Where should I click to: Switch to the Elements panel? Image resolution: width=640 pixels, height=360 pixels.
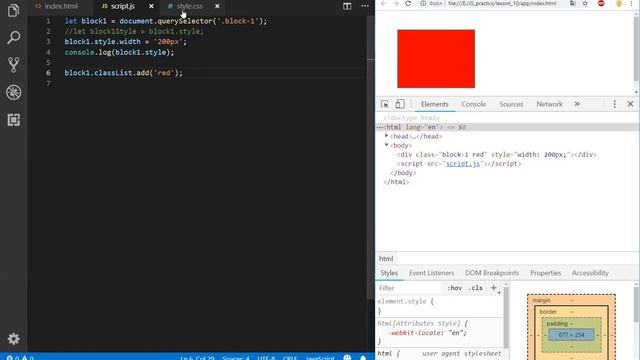(435, 104)
